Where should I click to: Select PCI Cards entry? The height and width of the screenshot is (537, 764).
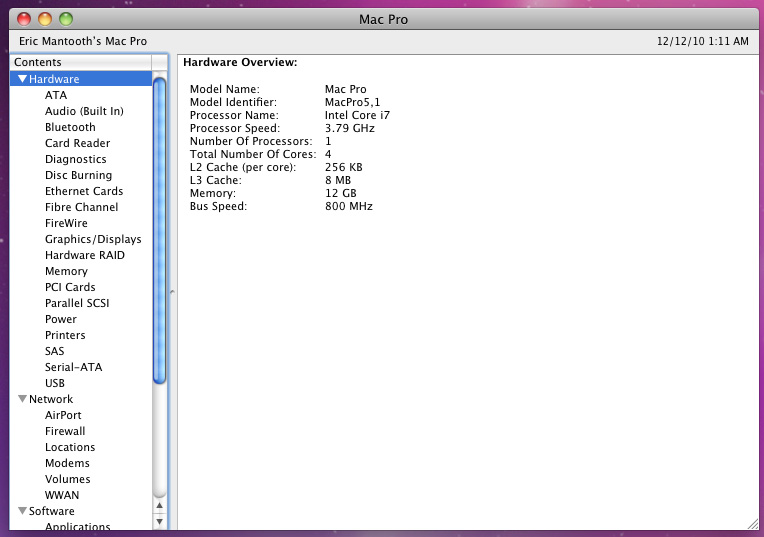70,287
